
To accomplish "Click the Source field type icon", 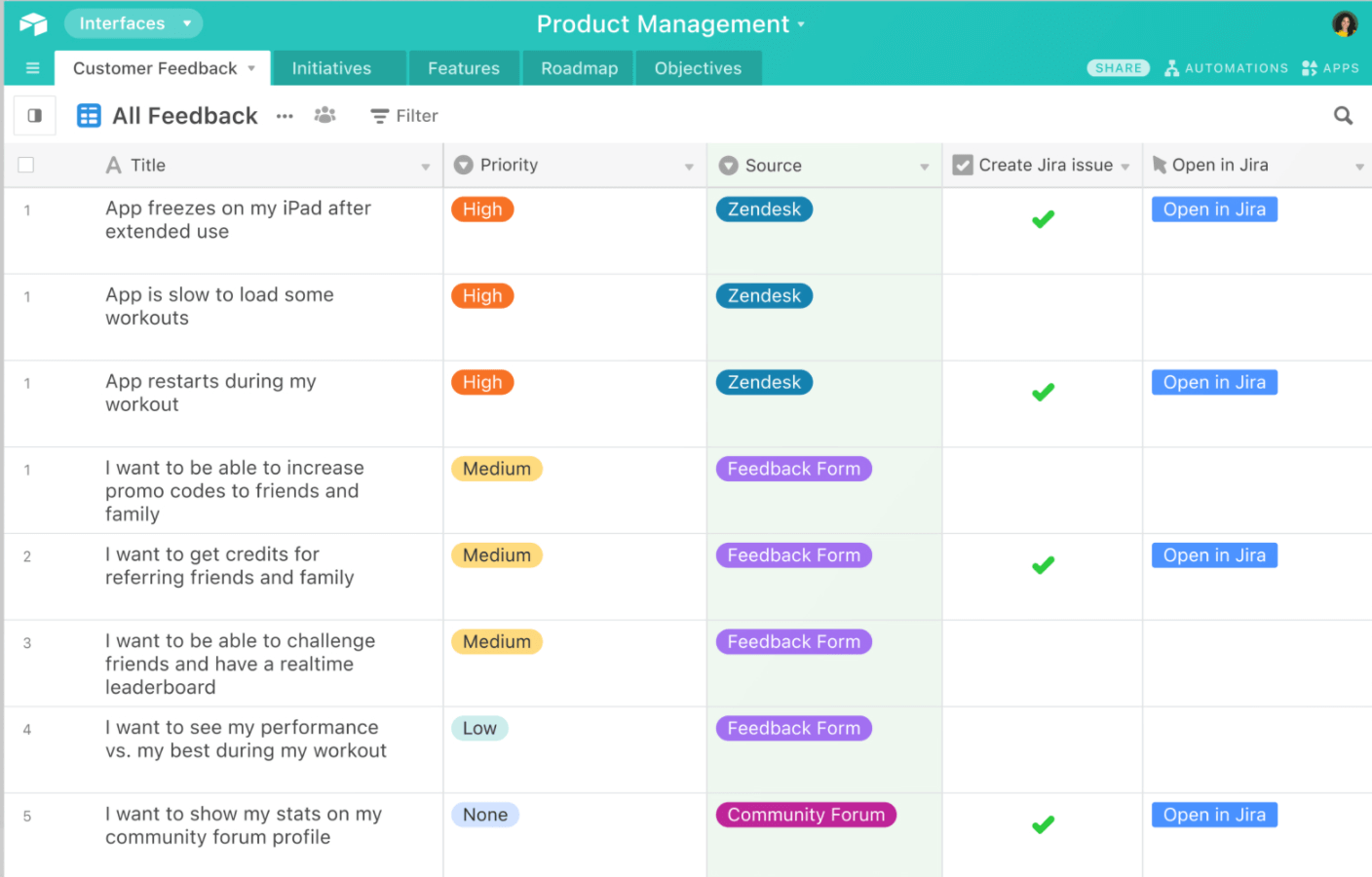I will pos(729,166).
